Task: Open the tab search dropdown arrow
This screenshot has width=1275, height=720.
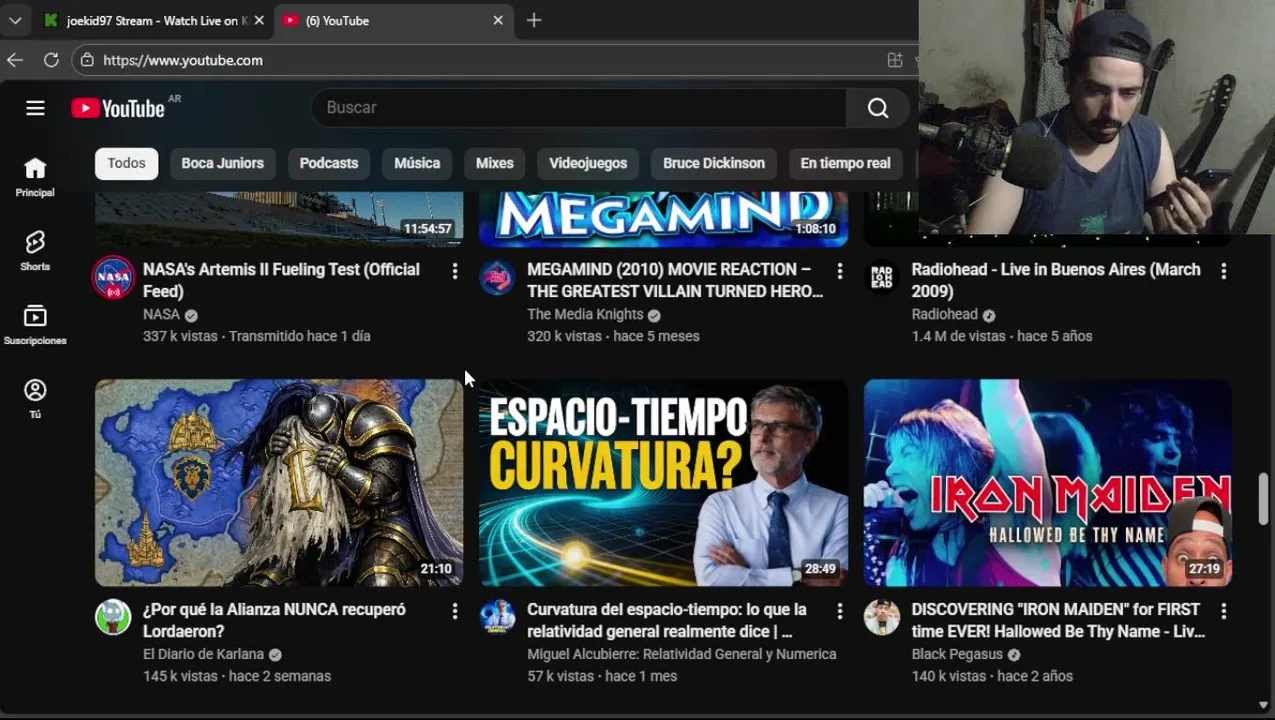Action: point(15,20)
